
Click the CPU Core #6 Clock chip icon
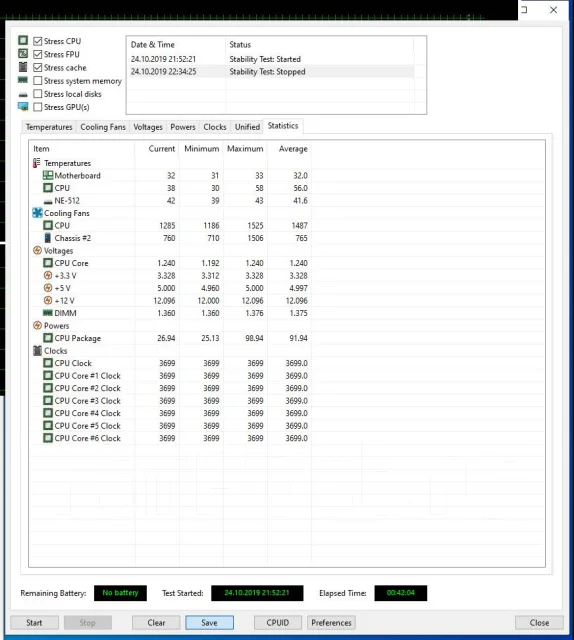pos(48,438)
